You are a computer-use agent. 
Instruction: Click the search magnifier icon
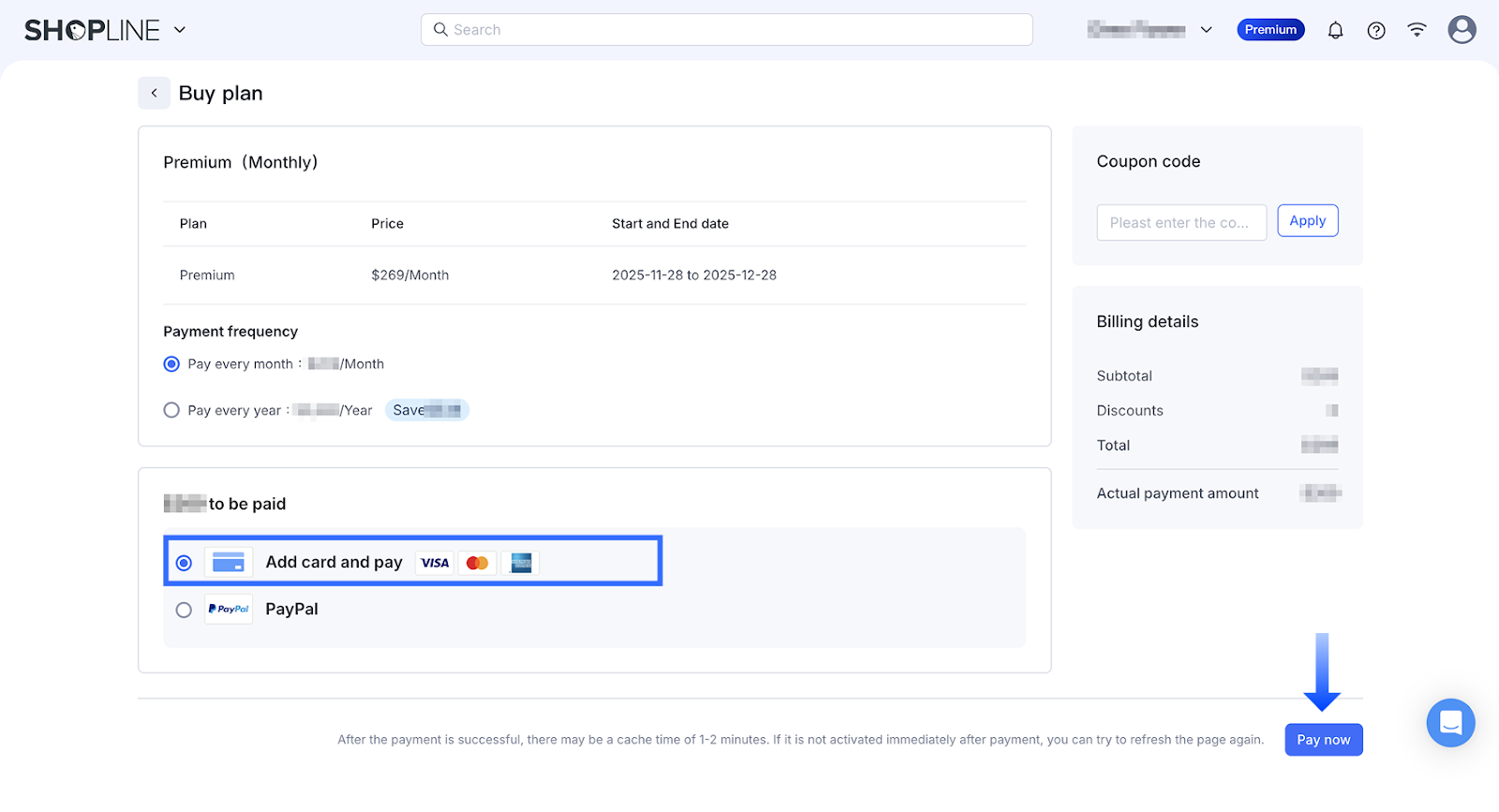[440, 30]
